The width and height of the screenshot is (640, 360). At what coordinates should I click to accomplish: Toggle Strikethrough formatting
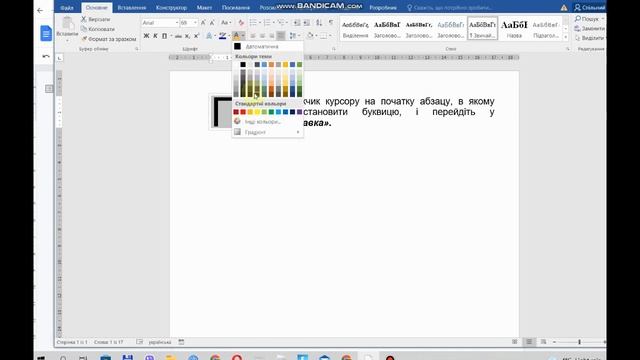[178, 36]
